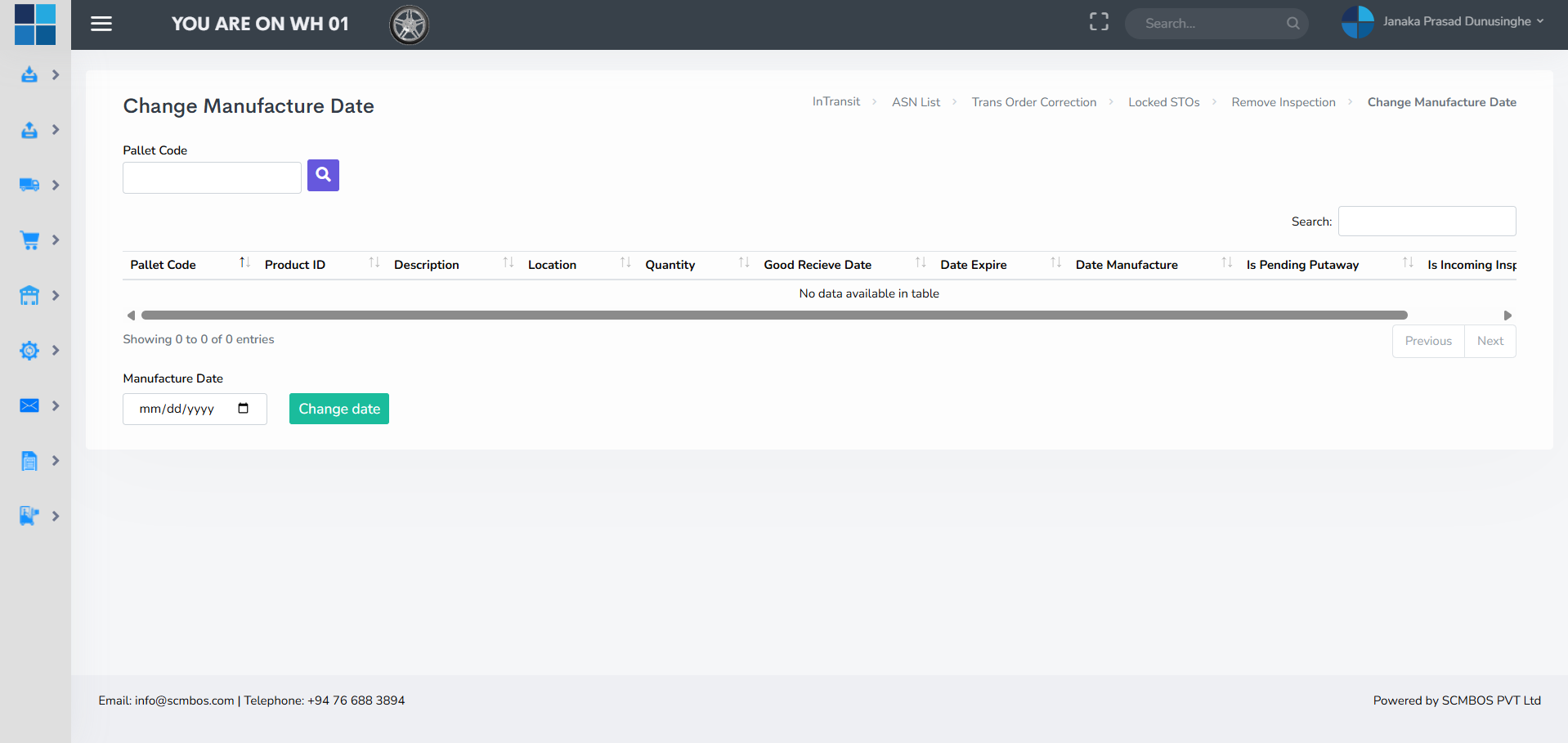Open the outbound upload-tray sidebar icon
1568x743 pixels.
[29, 130]
